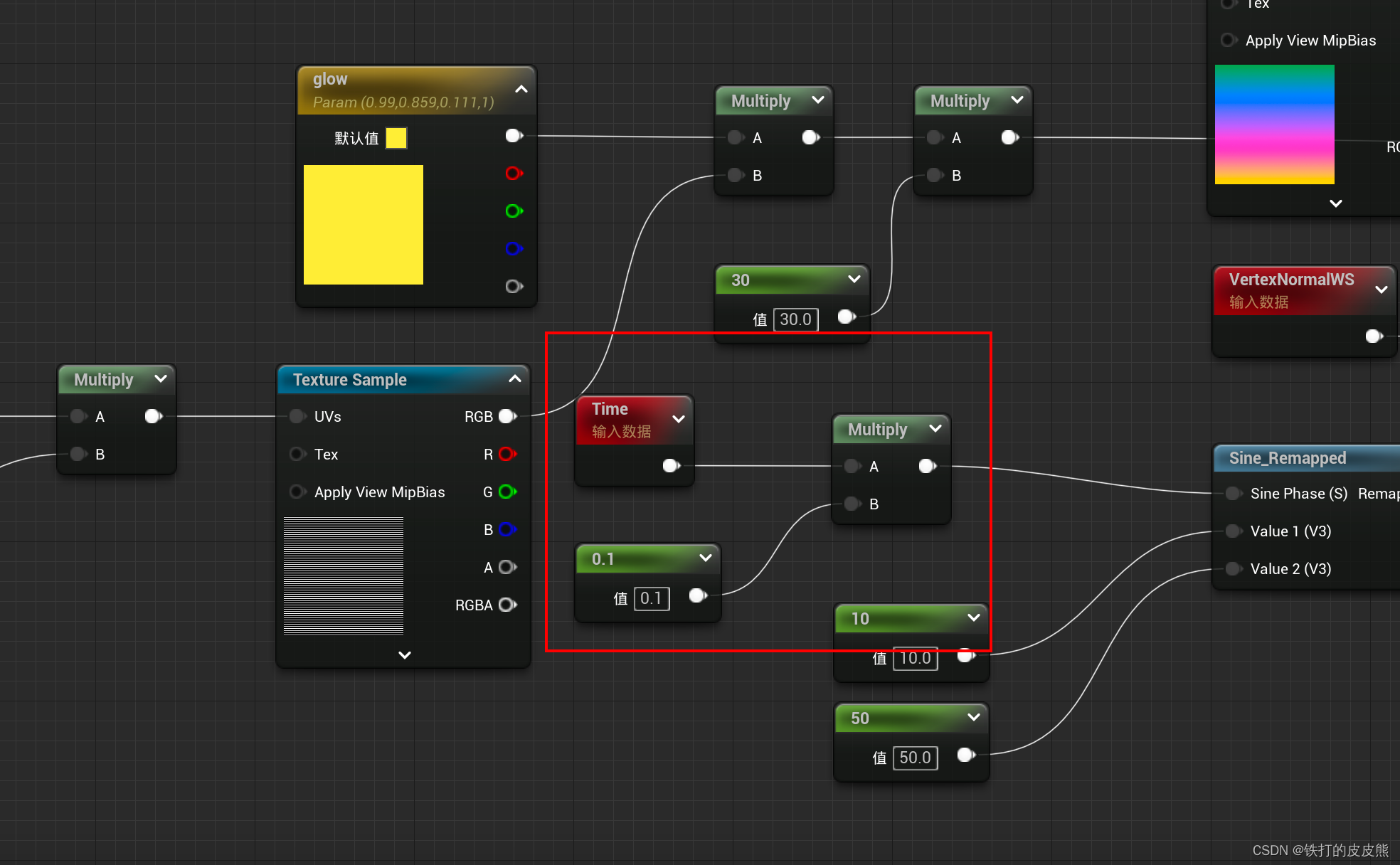This screenshot has width=1400, height=865.
Task: Click the Value 2 (V3) input pin
Action: pyautogui.click(x=1234, y=569)
